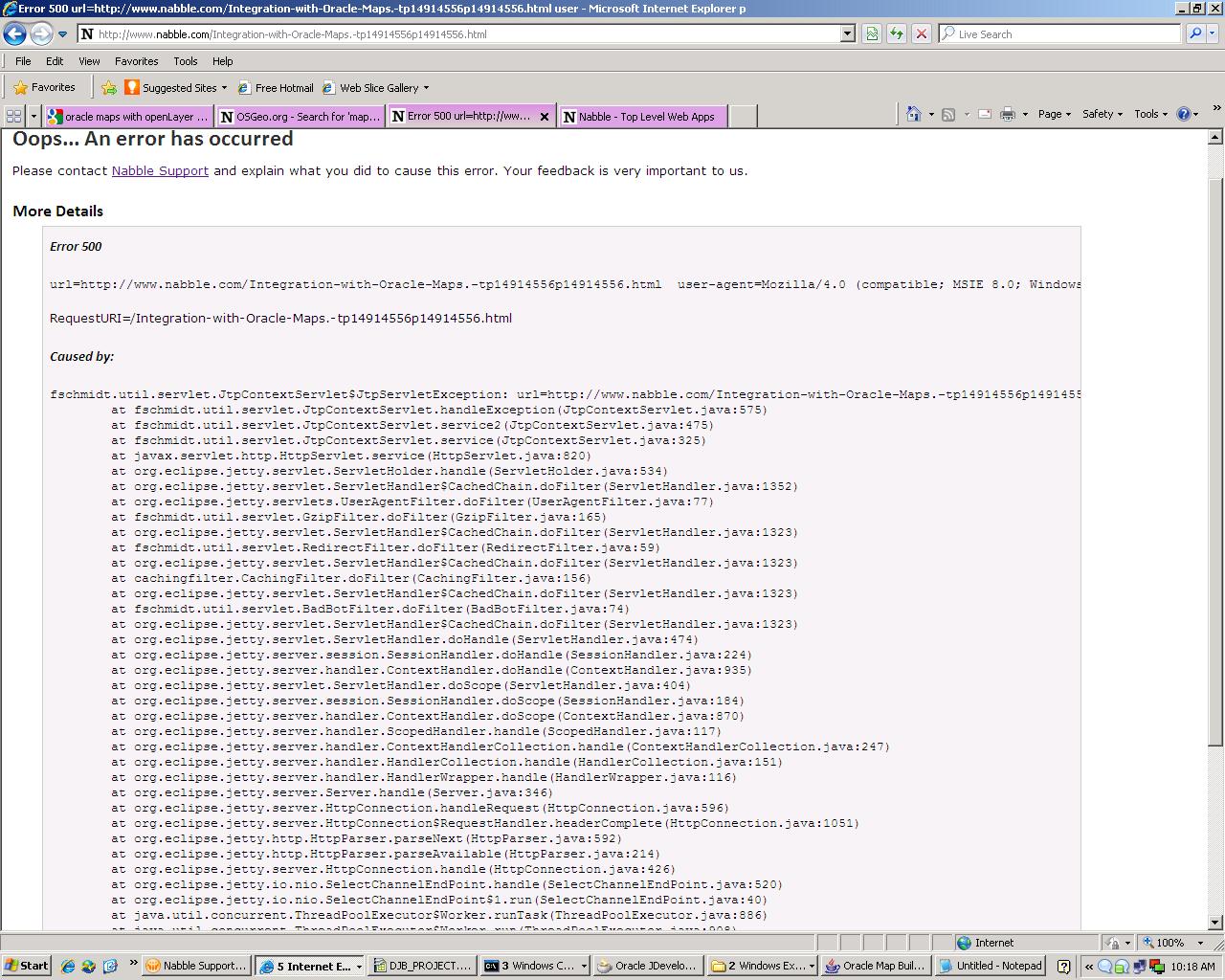Switch to the OSGeo.org search tab
This screenshot has height=980, width=1225.
pyautogui.click(x=300, y=117)
